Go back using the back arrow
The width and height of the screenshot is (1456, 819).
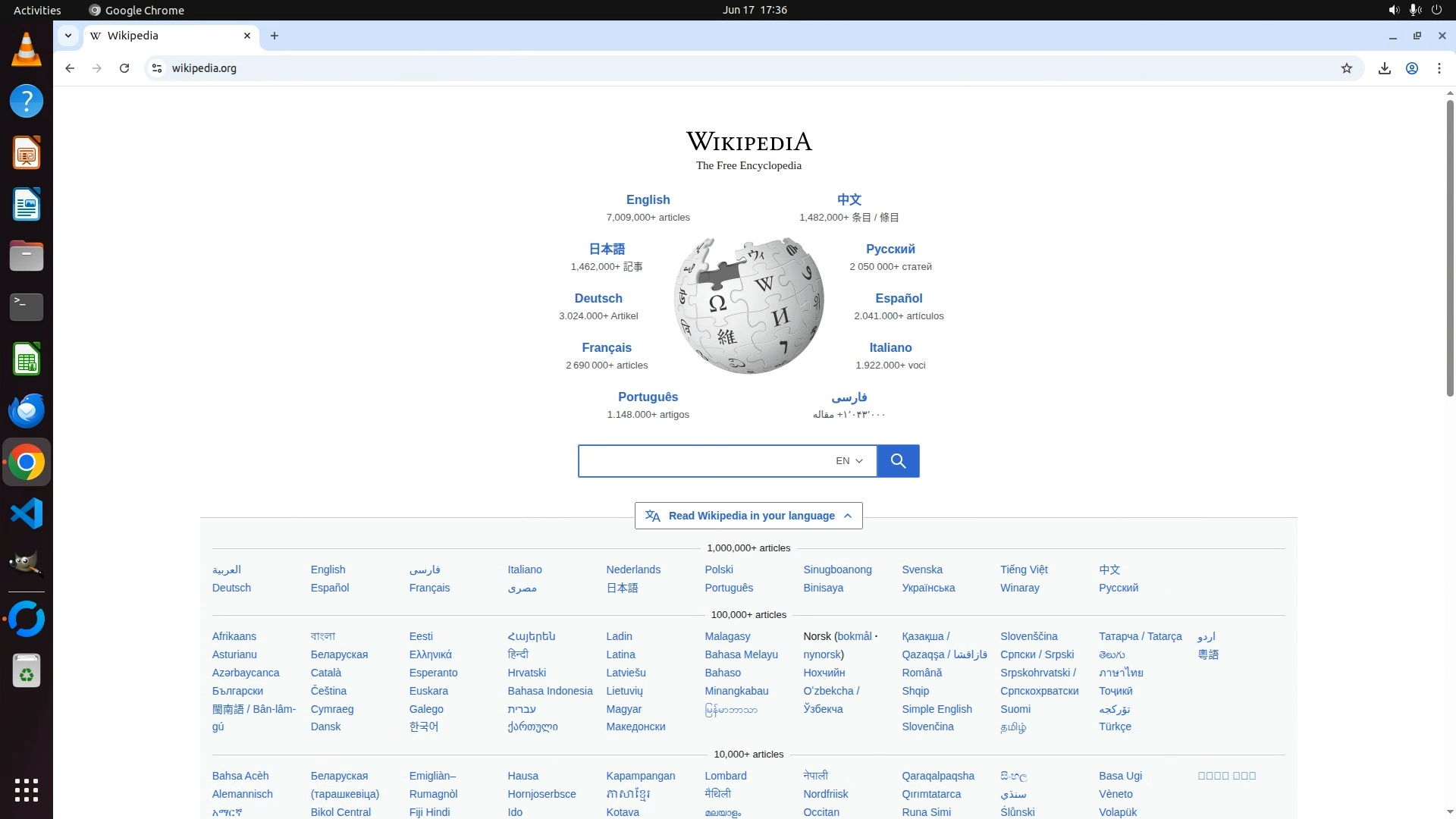point(70,68)
